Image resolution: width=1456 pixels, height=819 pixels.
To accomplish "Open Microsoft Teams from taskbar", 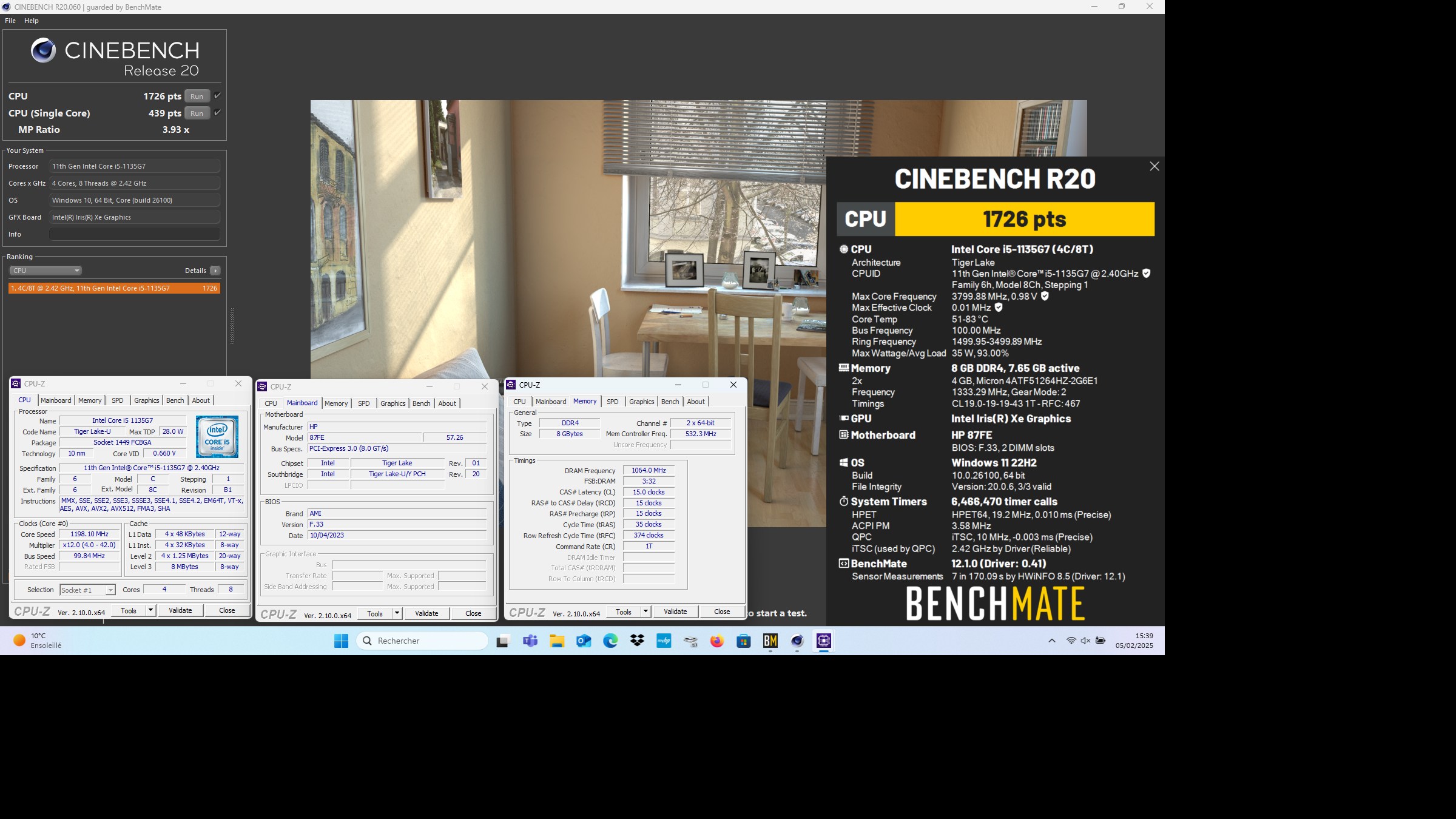I will 530,641.
